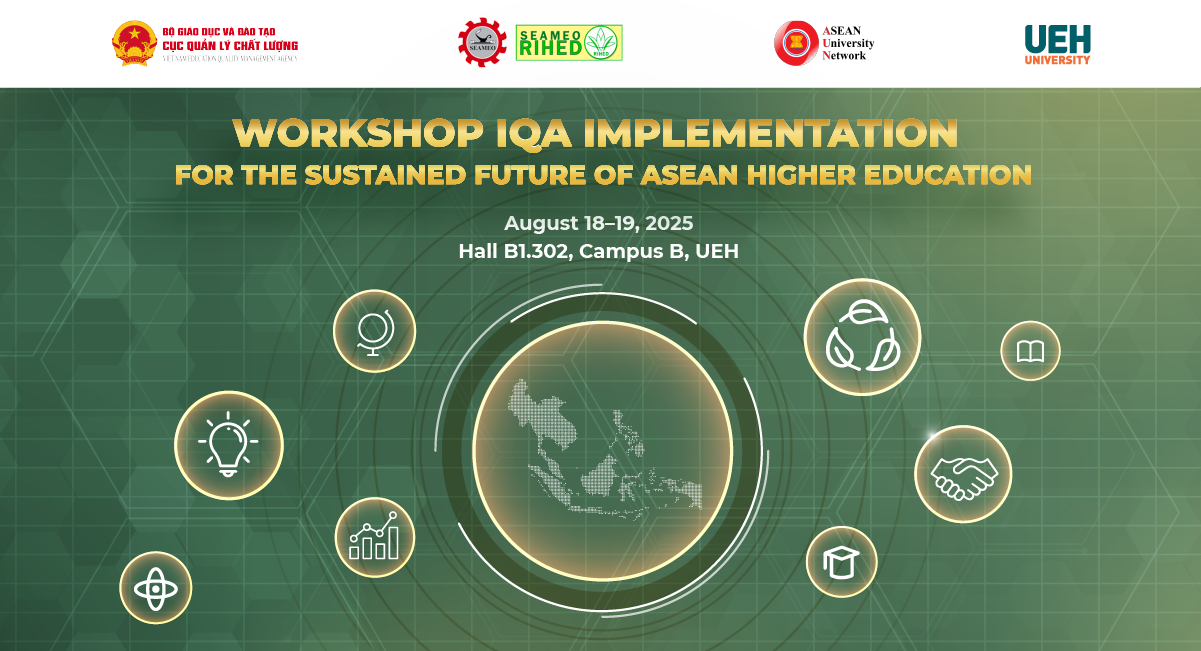Click the Workshop IQA Implementation title
1201x651 pixels.
(596, 133)
